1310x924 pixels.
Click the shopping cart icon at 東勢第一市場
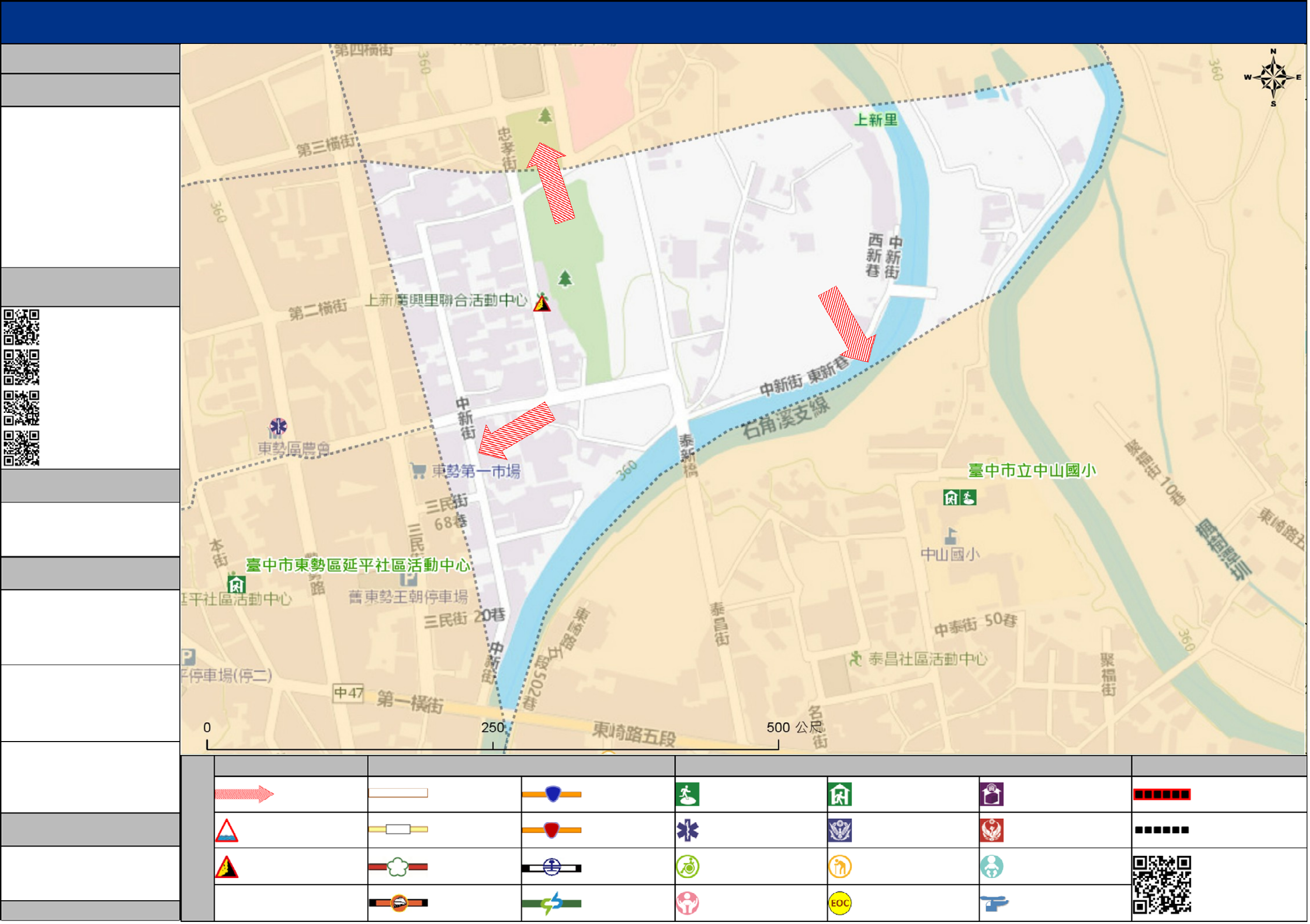419,471
